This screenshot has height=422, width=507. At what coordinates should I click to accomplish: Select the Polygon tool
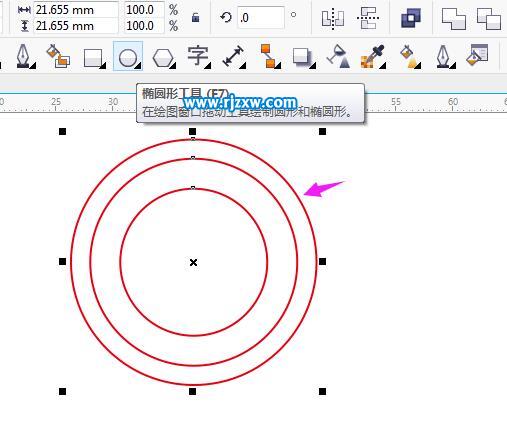(163, 58)
